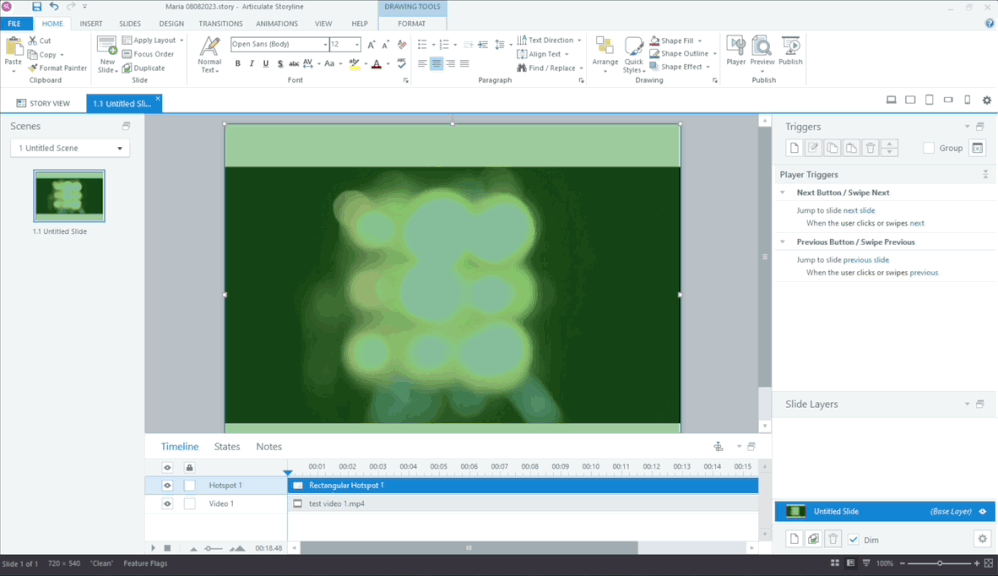Toggle visibility eye for Hotspot 1
The height and width of the screenshot is (576, 998).
tap(167, 485)
